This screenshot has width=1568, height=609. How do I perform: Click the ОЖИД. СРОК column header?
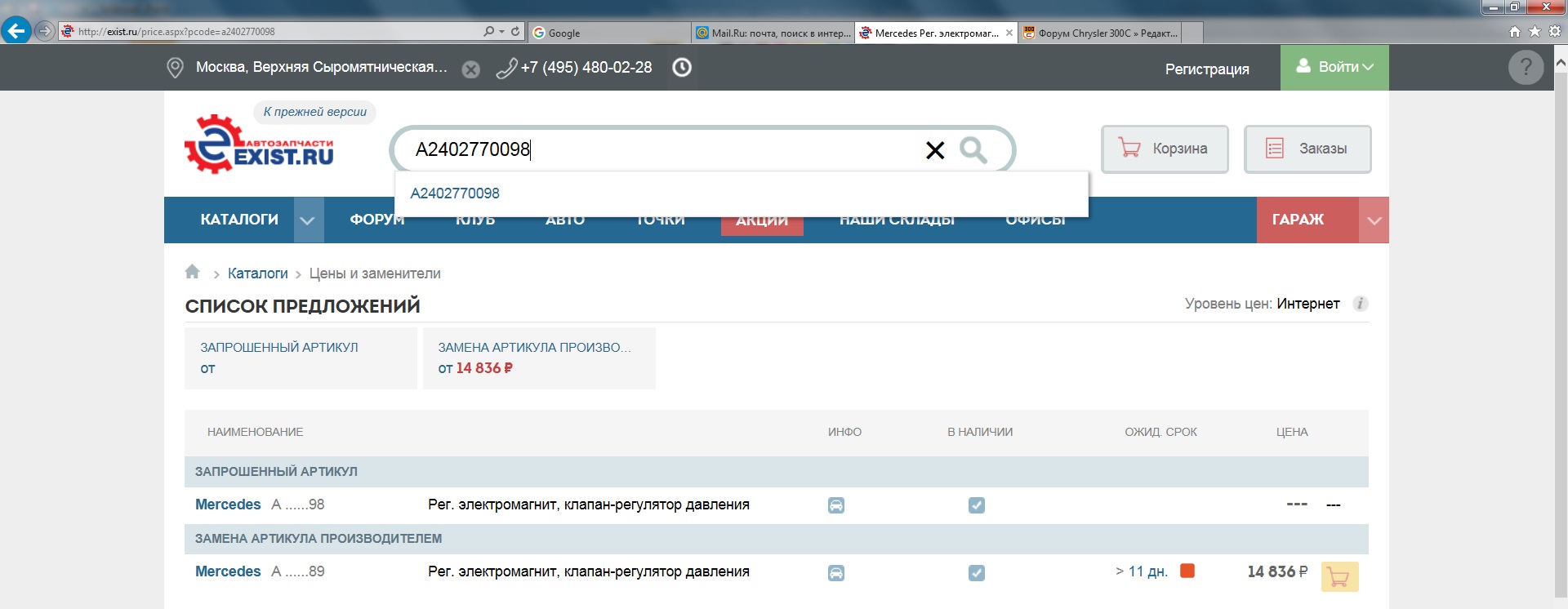(x=1160, y=432)
